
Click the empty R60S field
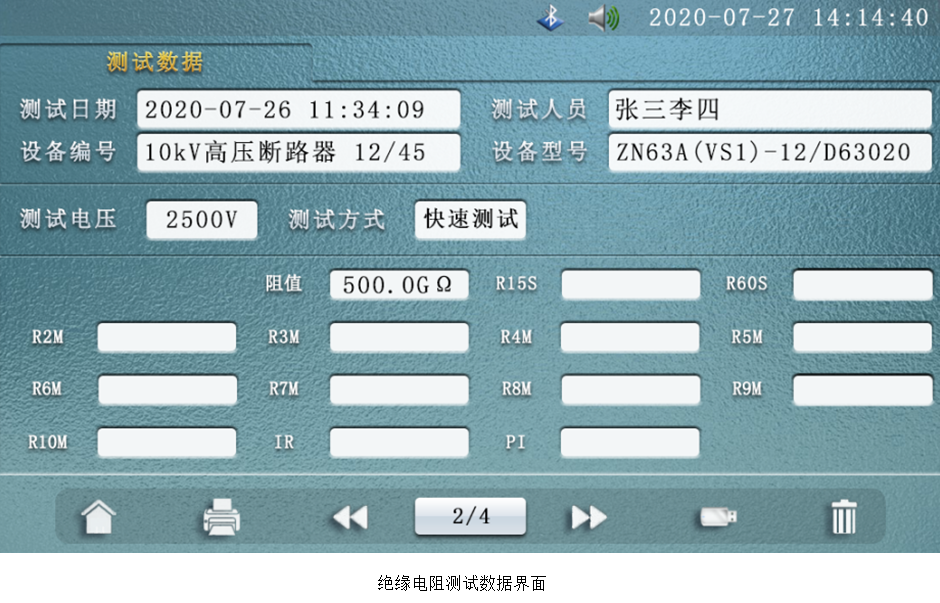click(863, 285)
